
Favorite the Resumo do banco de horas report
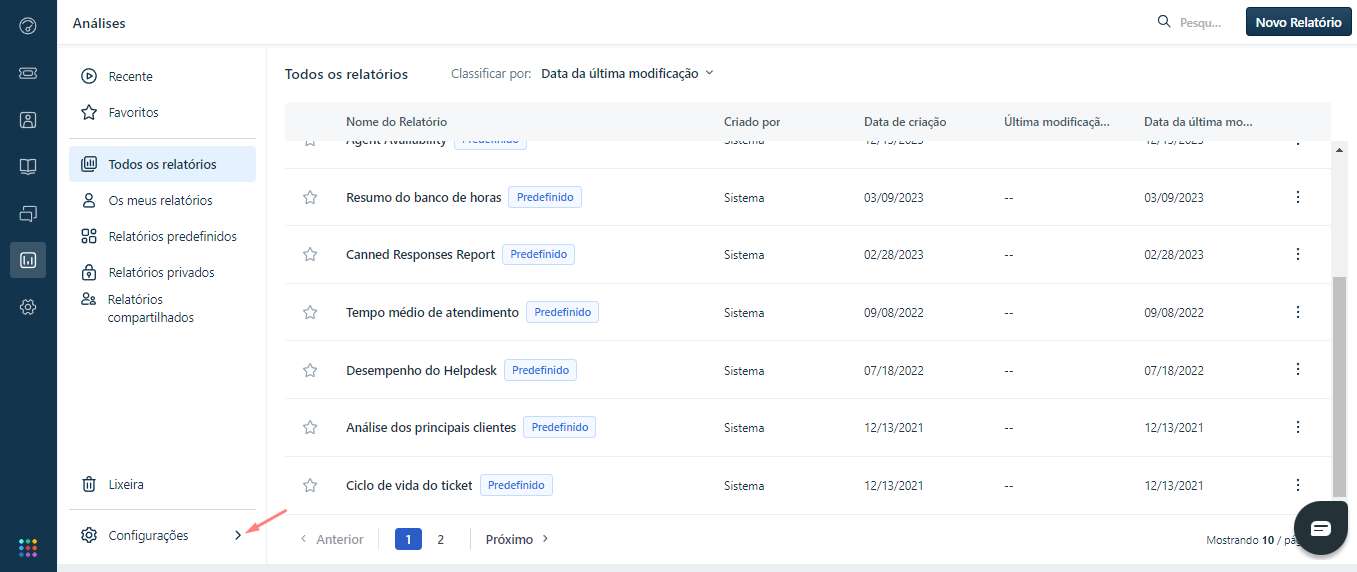click(x=310, y=197)
